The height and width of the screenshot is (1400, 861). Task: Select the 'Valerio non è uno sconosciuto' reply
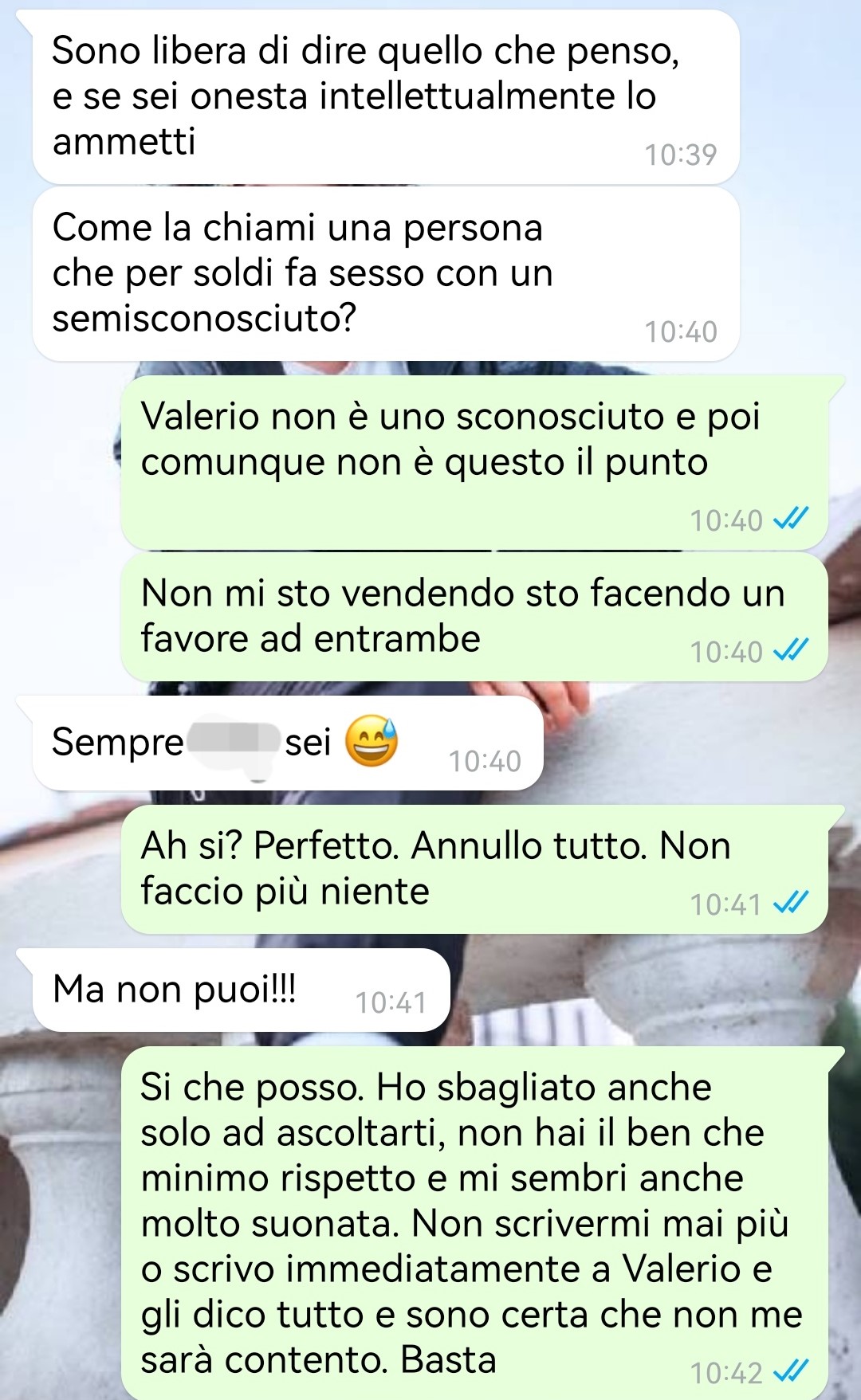click(474, 463)
